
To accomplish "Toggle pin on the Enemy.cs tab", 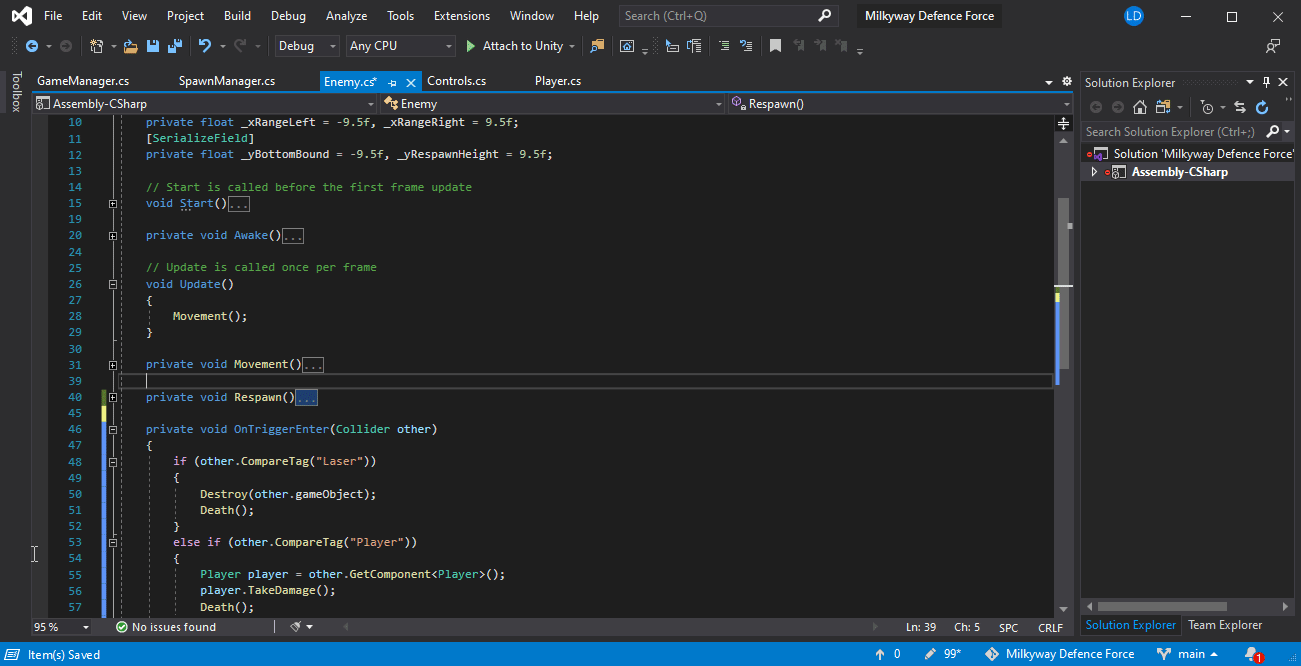I will pyautogui.click(x=392, y=82).
